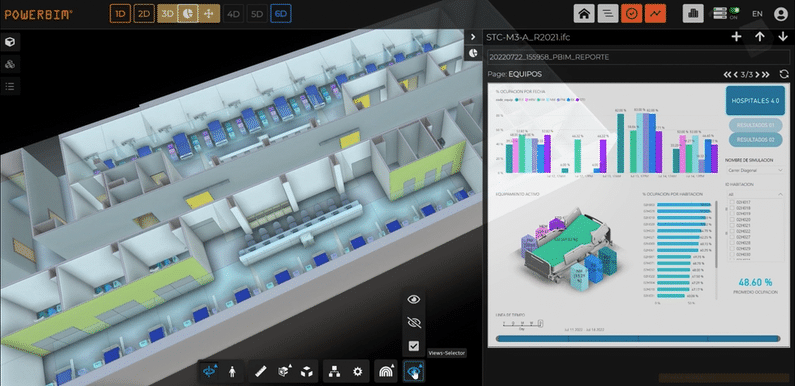This screenshot has height=386, width=795.
Task: Select the measure ruler tool
Action: click(x=261, y=372)
